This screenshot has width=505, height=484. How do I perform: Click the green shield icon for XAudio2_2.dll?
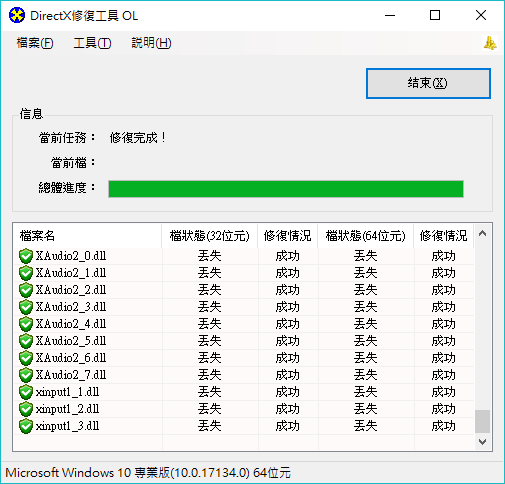[26, 290]
